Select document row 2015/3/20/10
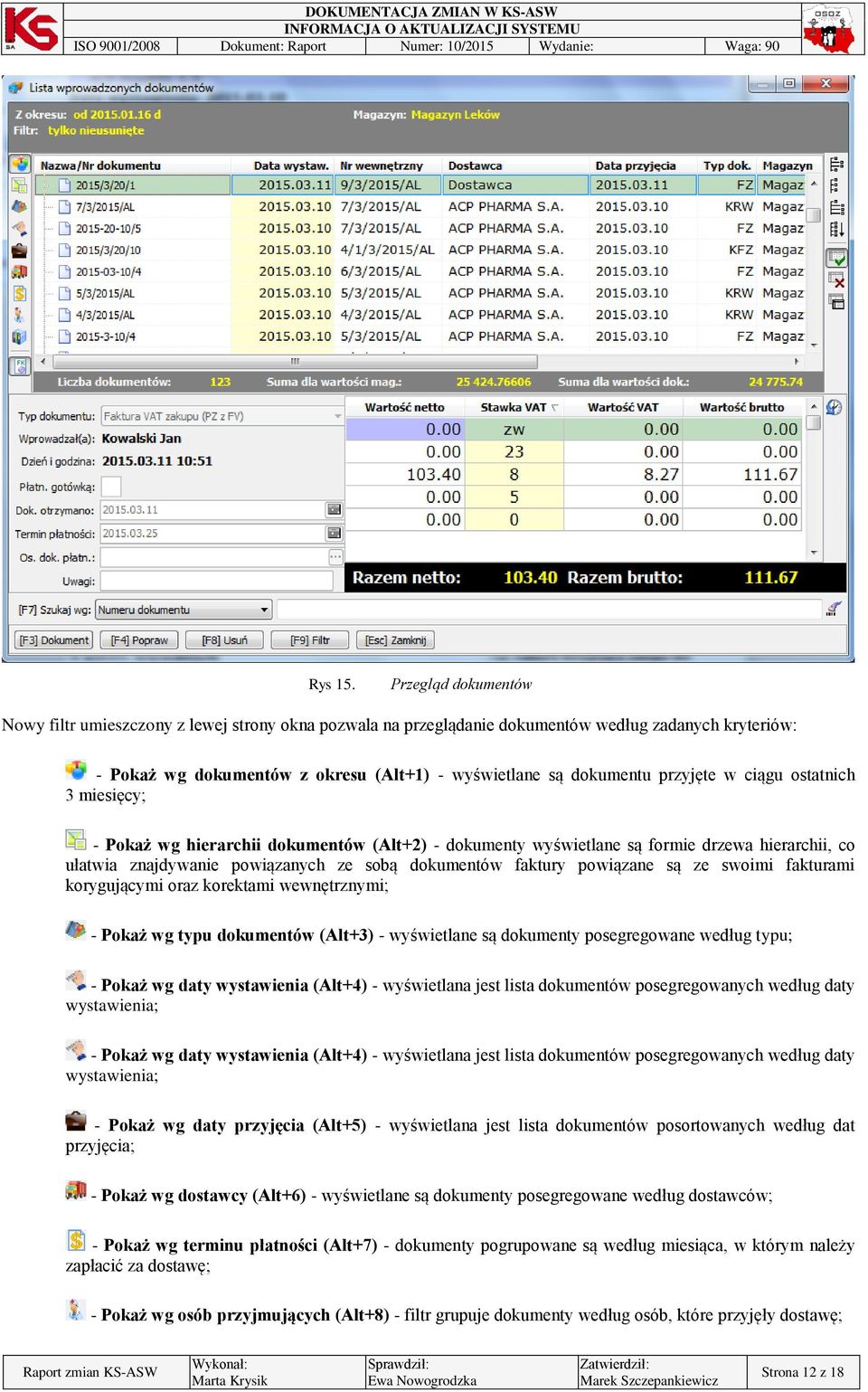Image resolution: width=868 pixels, height=1392 pixels. [420, 250]
